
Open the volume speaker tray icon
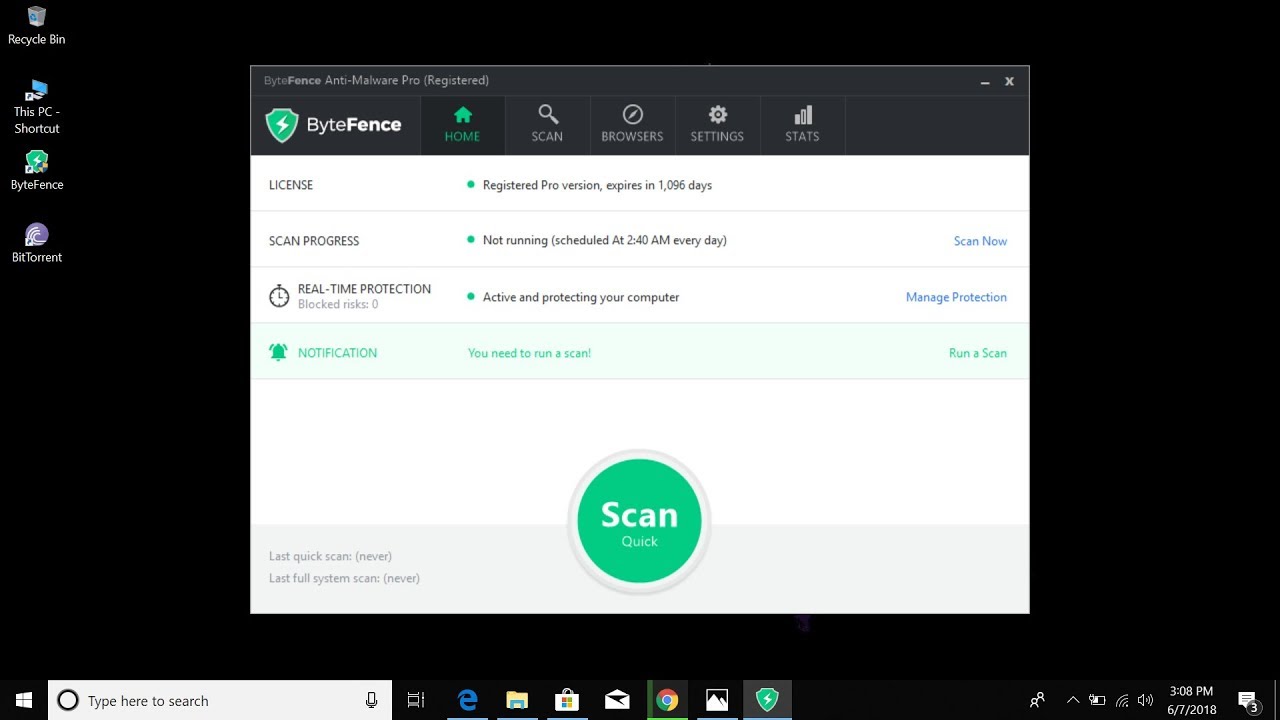pos(1146,701)
